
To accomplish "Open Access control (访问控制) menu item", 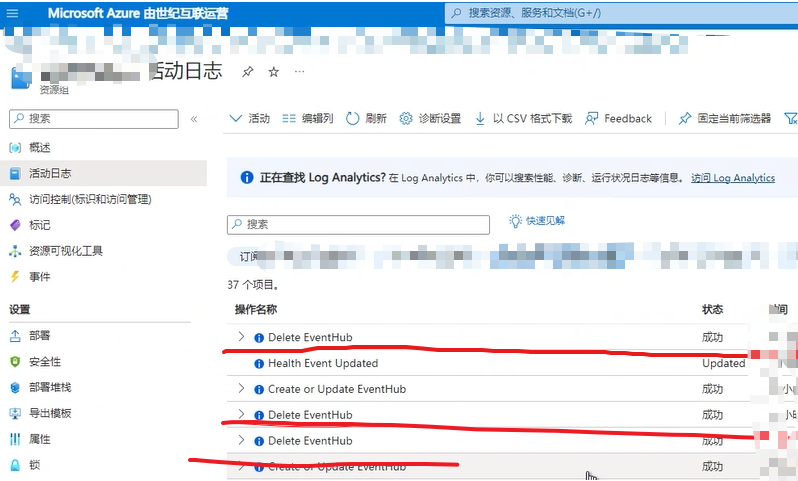I will [89, 199].
